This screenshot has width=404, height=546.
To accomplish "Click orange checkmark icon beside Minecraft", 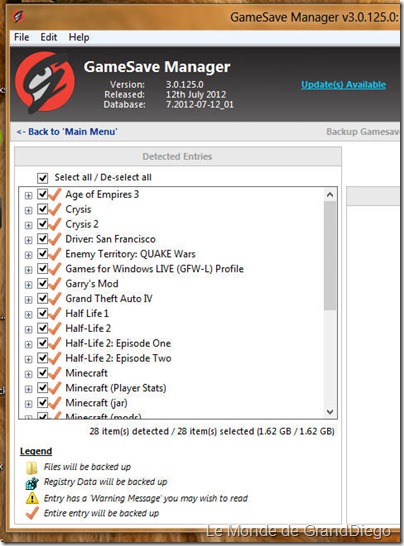I will 55,373.
